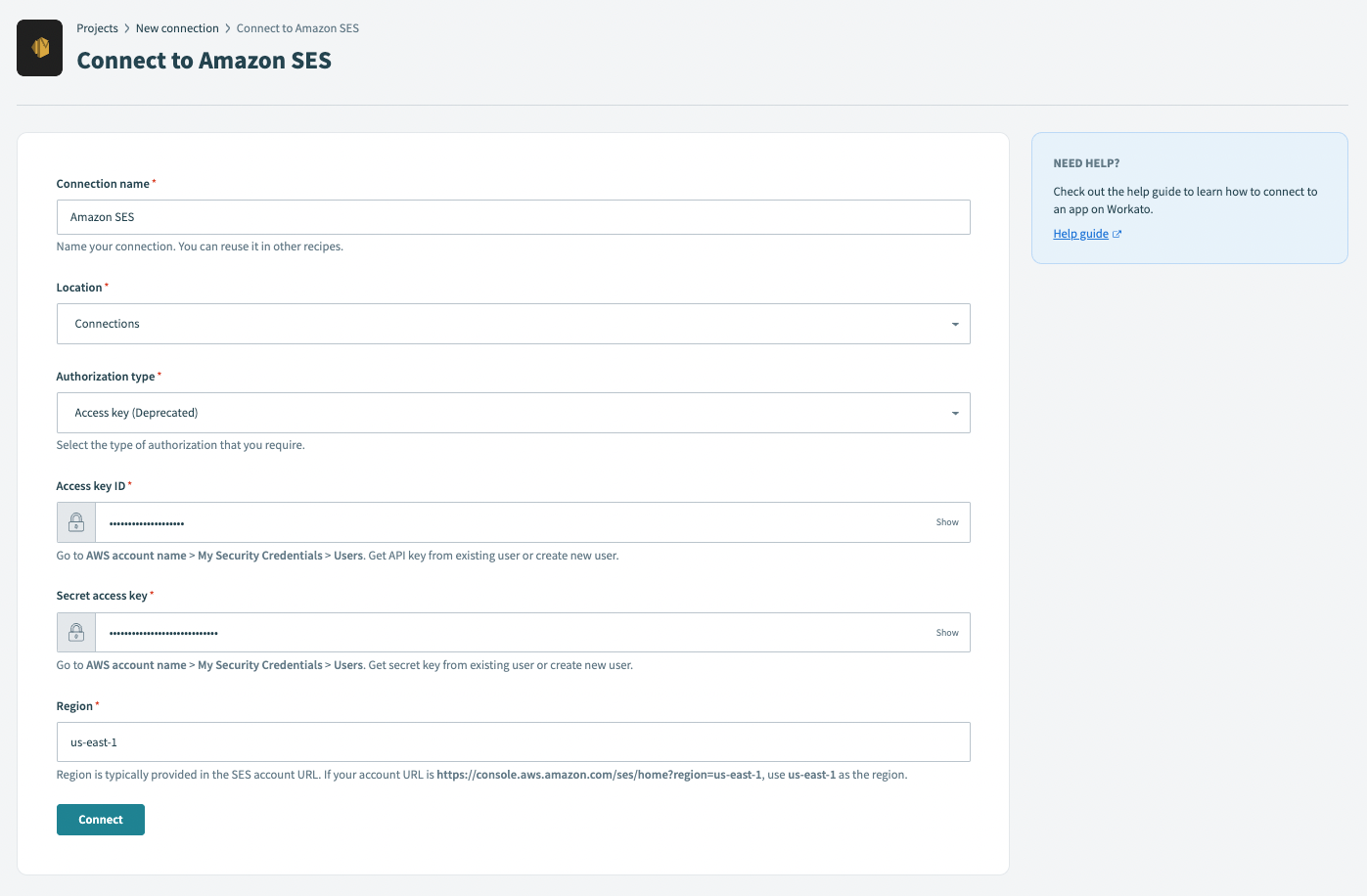
Task: Navigate to Projects via the breadcrumb
Action: click(x=97, y=27)
